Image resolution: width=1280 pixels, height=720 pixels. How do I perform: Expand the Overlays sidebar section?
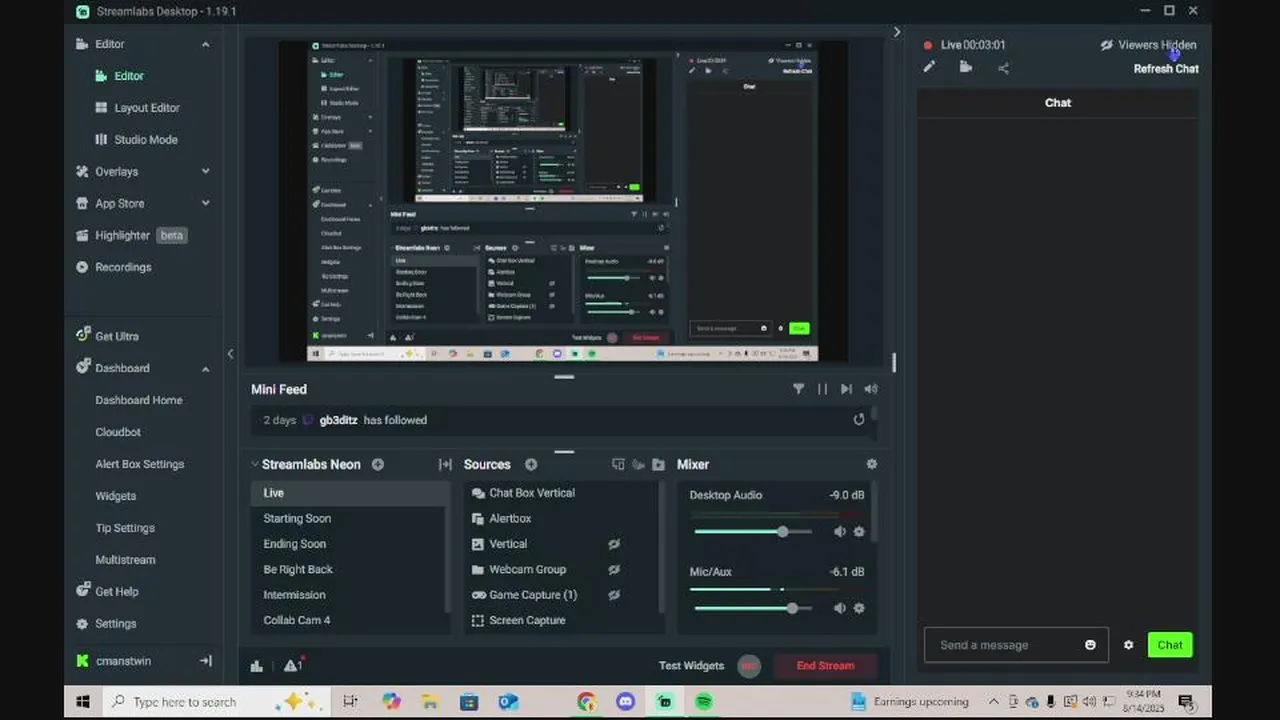(x=205, y=171)
